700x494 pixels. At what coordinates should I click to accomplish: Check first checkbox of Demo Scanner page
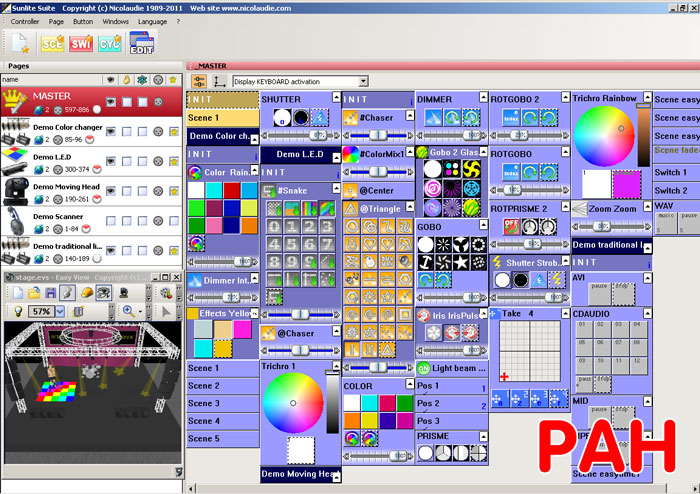(111, 220)
